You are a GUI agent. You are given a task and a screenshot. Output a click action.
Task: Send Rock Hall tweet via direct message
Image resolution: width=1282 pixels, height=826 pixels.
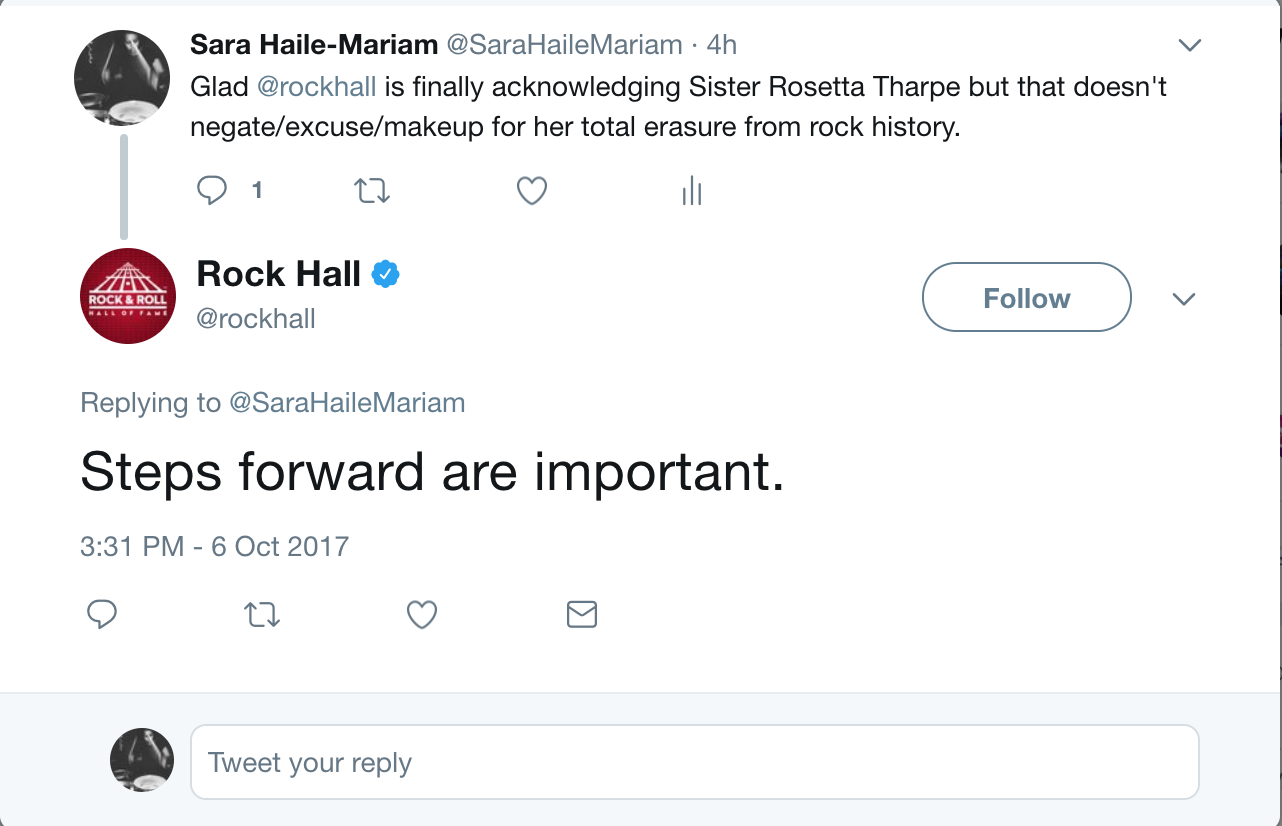pos(581,614)
